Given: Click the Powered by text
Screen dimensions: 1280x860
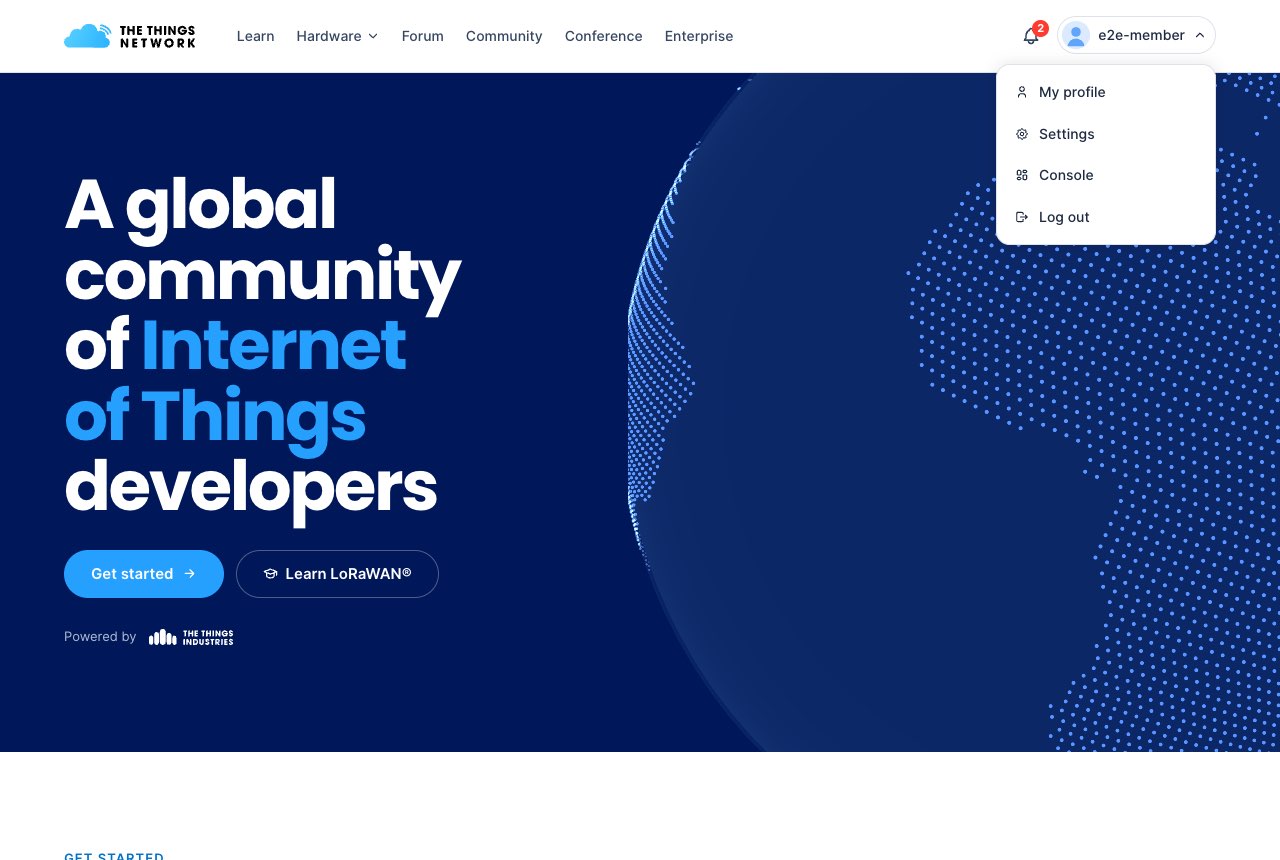Looking at the screenshot, I should tap(100, 637).
